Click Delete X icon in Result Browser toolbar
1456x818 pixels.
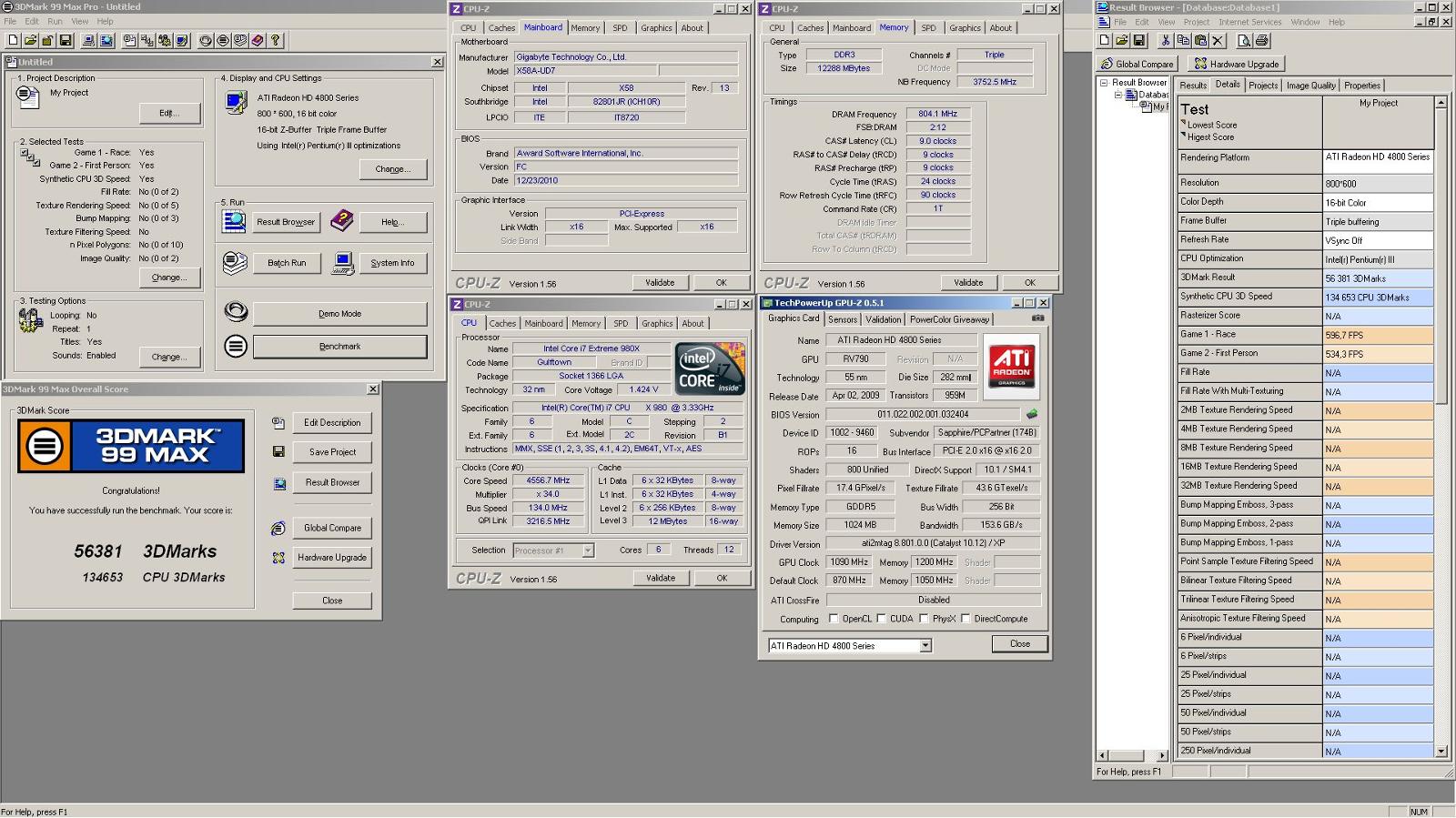(1218, 40)
